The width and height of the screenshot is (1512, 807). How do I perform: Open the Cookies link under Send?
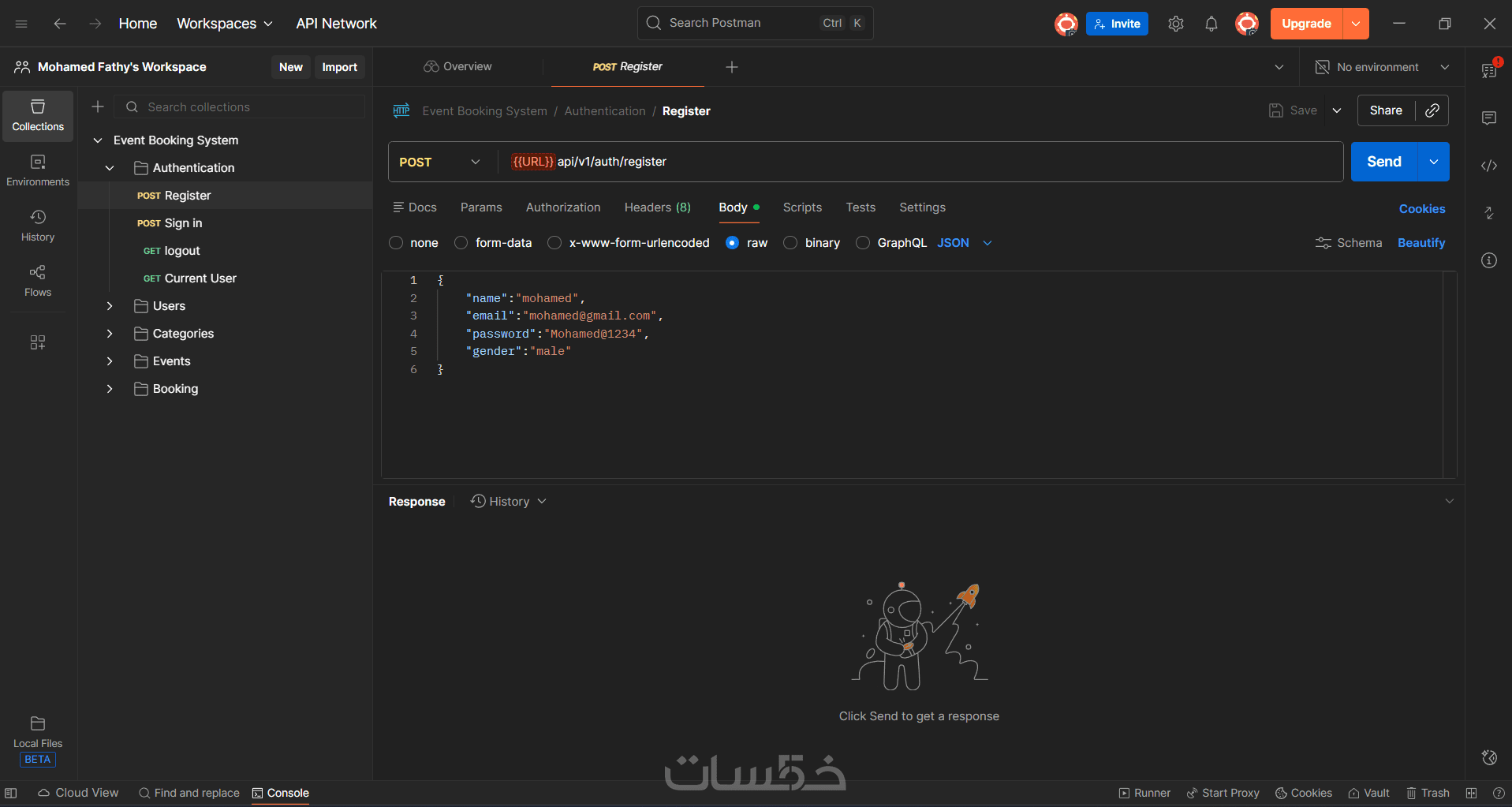click(1422, 209)
